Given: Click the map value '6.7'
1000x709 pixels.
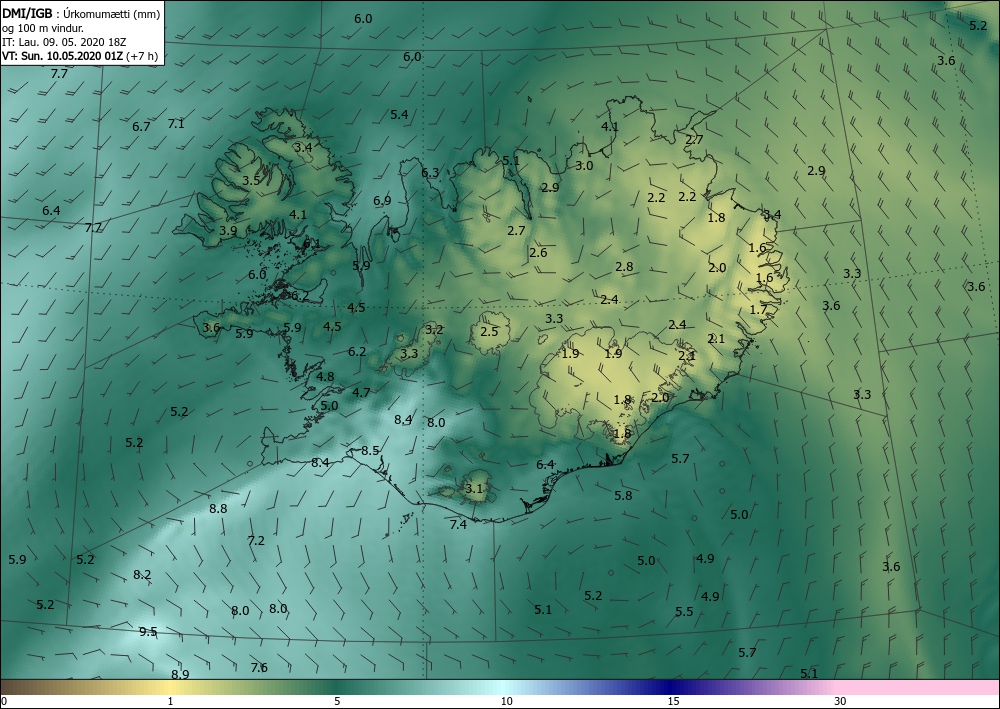Looking at the screenshot, I should [x=142, y=126].
